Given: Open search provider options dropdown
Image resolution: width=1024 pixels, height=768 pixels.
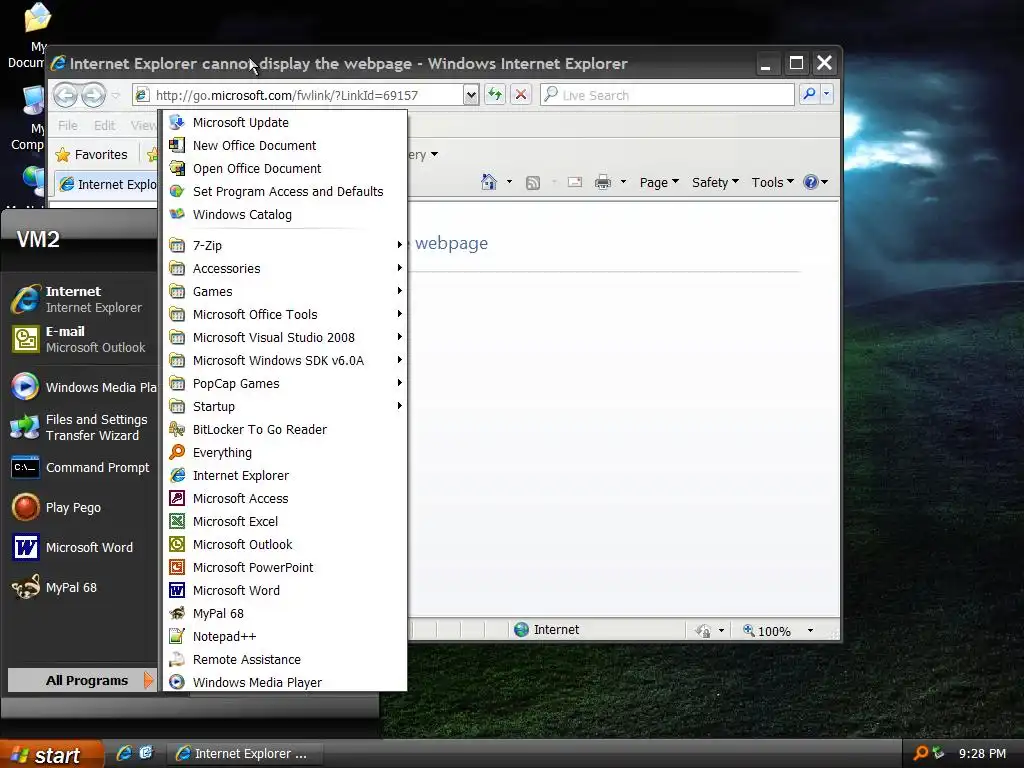Looking at the screenshot, I should (x=827, y=95).
